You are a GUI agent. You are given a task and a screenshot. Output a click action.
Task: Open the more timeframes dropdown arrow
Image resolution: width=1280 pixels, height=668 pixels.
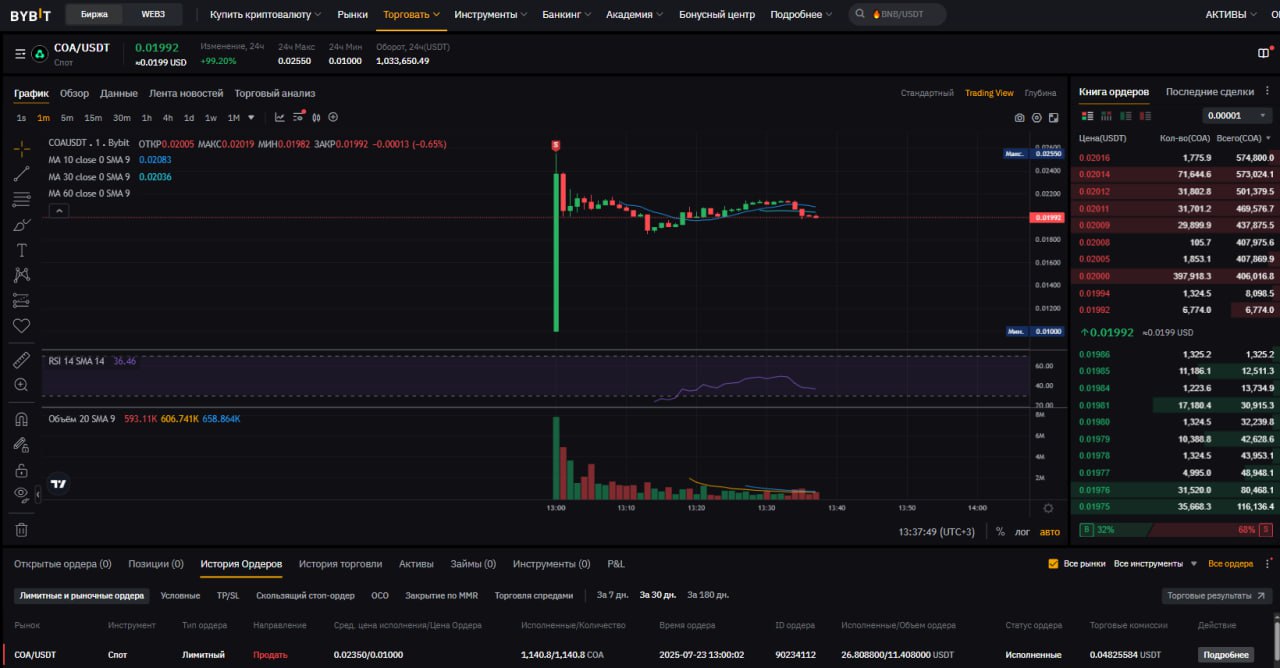[x=251, y=117]
